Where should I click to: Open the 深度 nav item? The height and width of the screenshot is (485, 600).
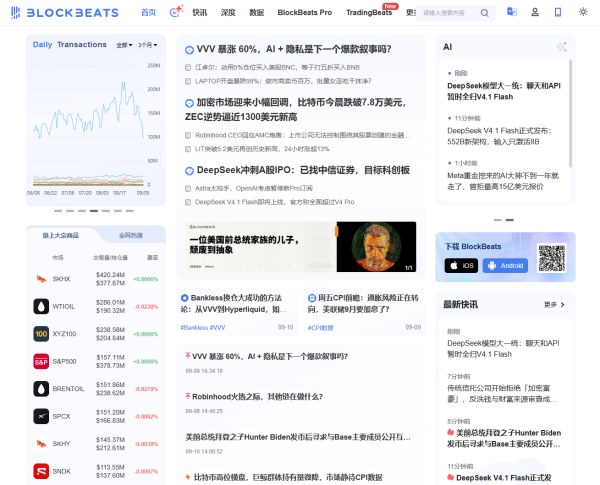pyautogui.click(x=228, y=13)
